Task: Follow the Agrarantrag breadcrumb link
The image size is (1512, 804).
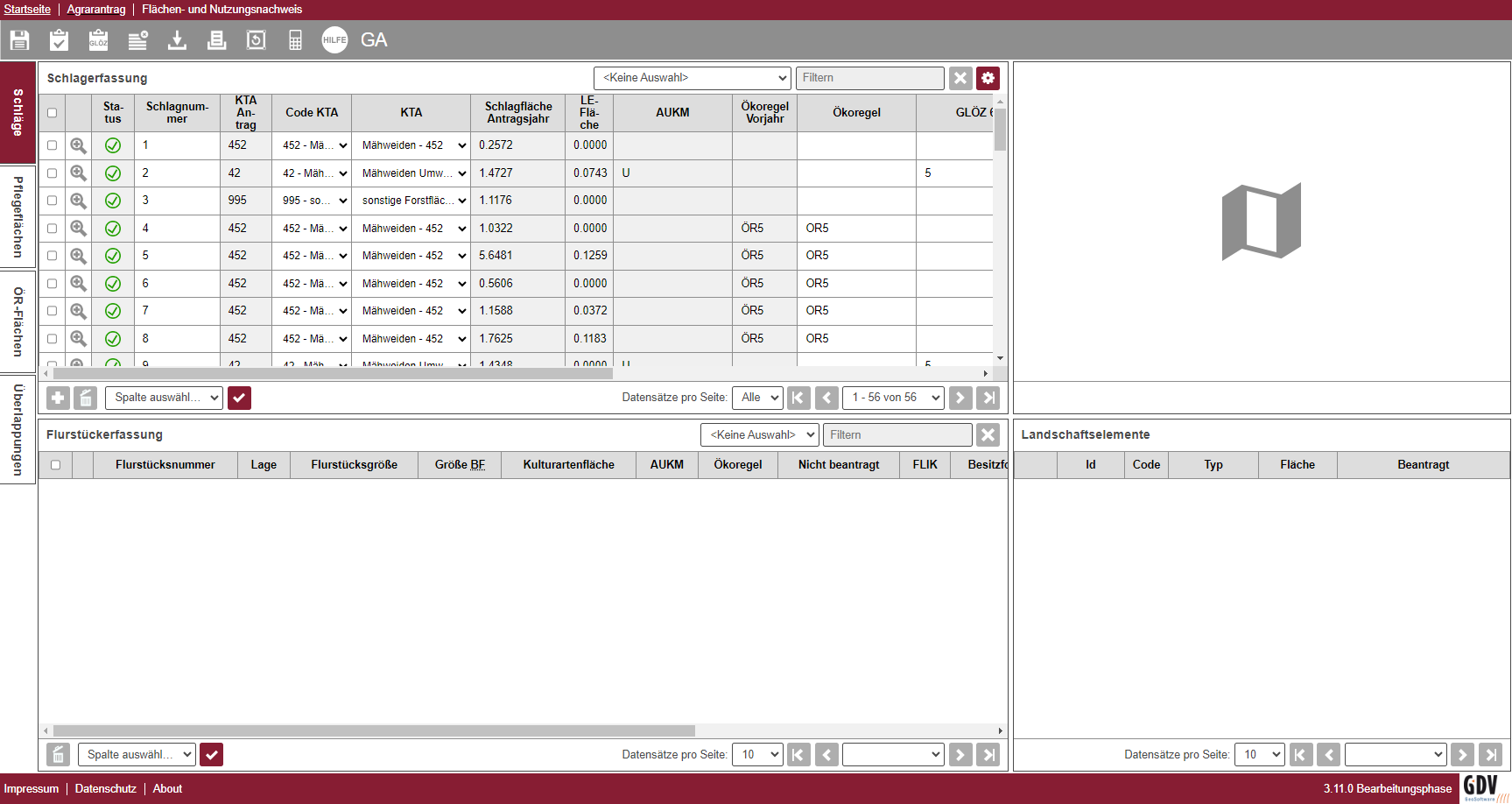Action: coord(96,10)
